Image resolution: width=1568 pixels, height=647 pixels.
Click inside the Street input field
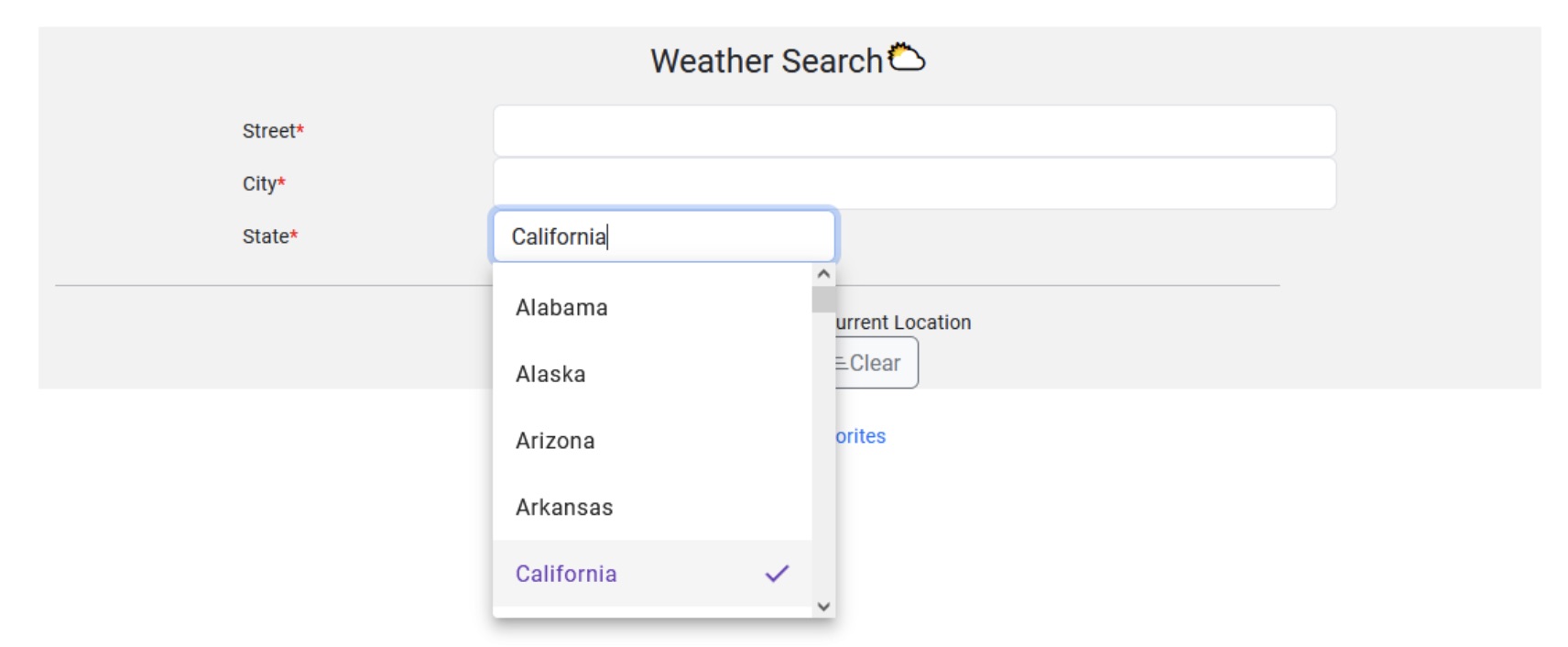[914, 131]
